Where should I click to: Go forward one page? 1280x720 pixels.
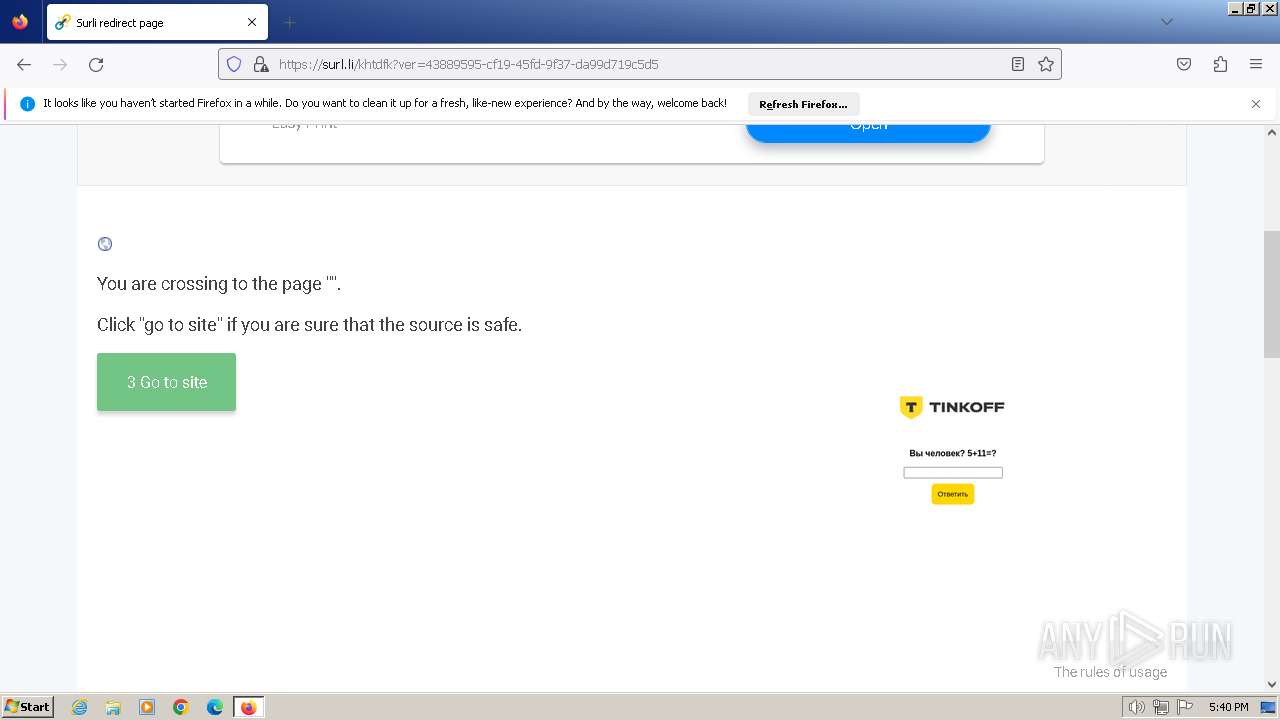pyautogui.click(x=60, y=64)
